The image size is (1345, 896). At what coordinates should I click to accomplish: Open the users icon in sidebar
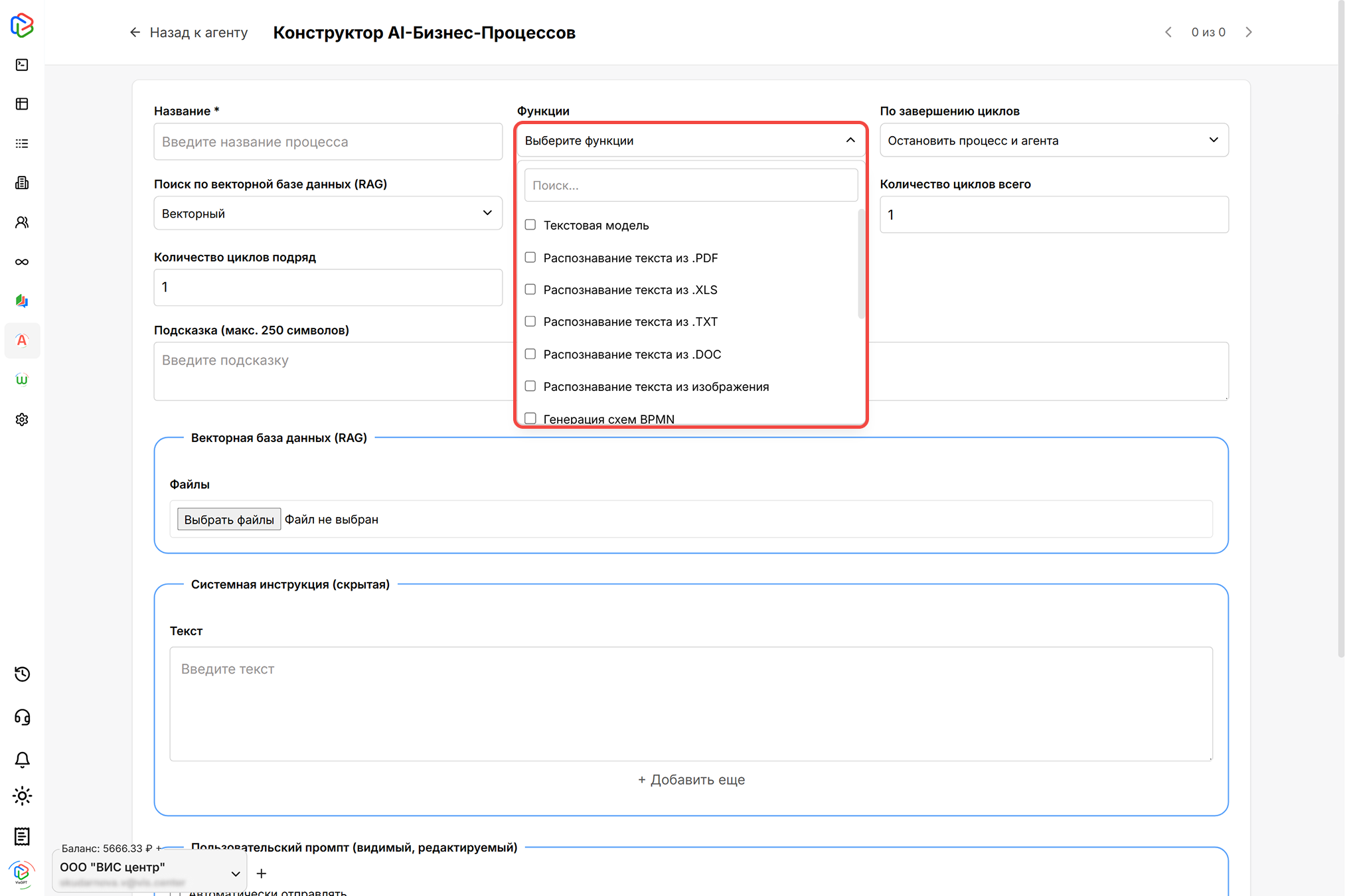[x=22, y=222]
